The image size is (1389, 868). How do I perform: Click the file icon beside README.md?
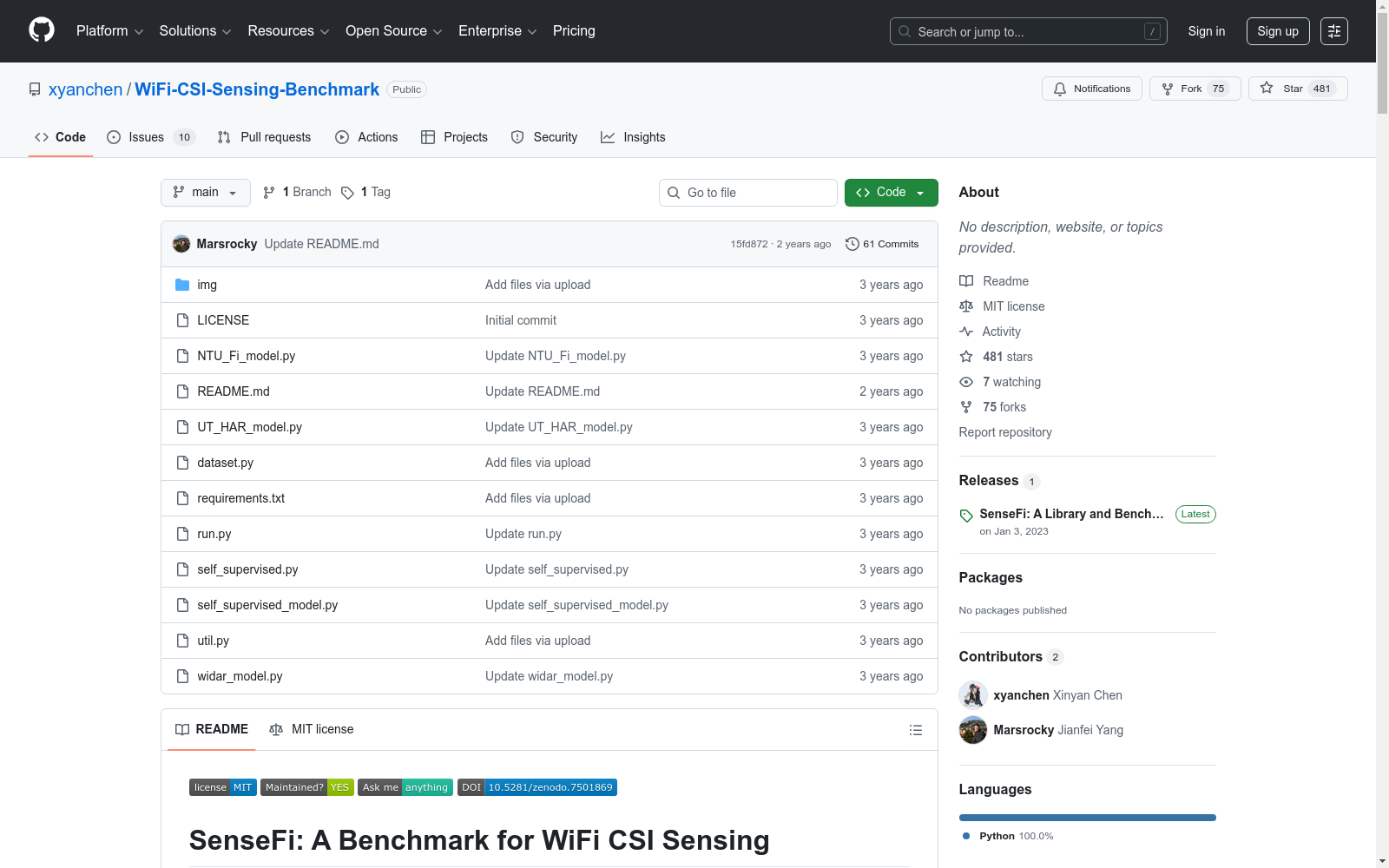coord(182,391)
